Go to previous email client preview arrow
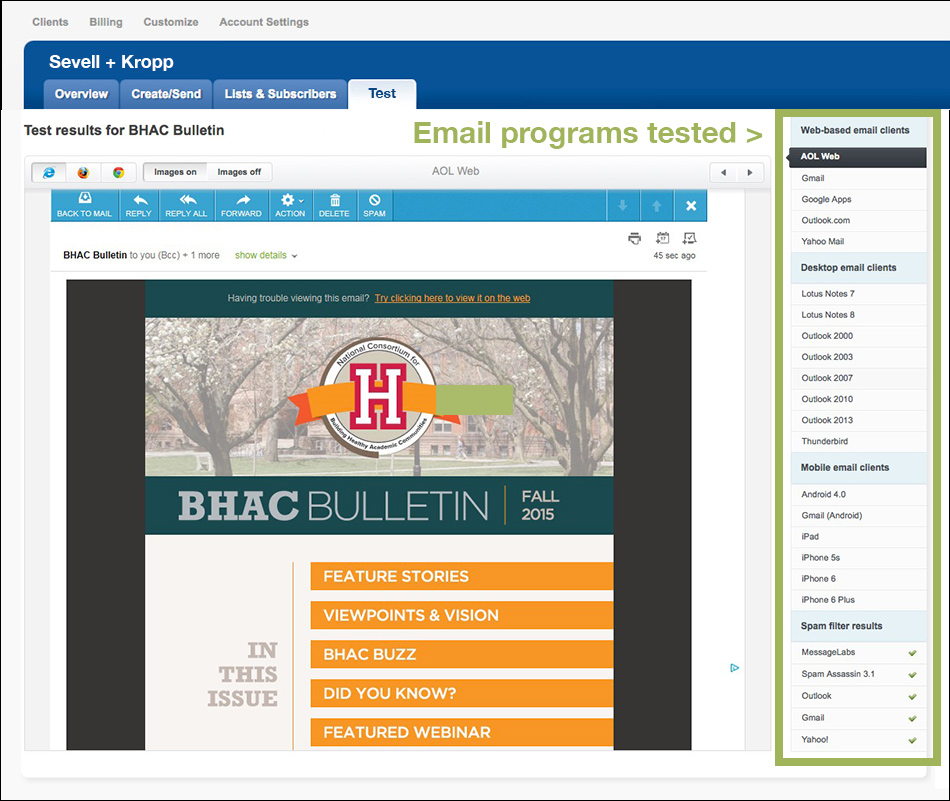The image size is (950, 801). [723, 173]
